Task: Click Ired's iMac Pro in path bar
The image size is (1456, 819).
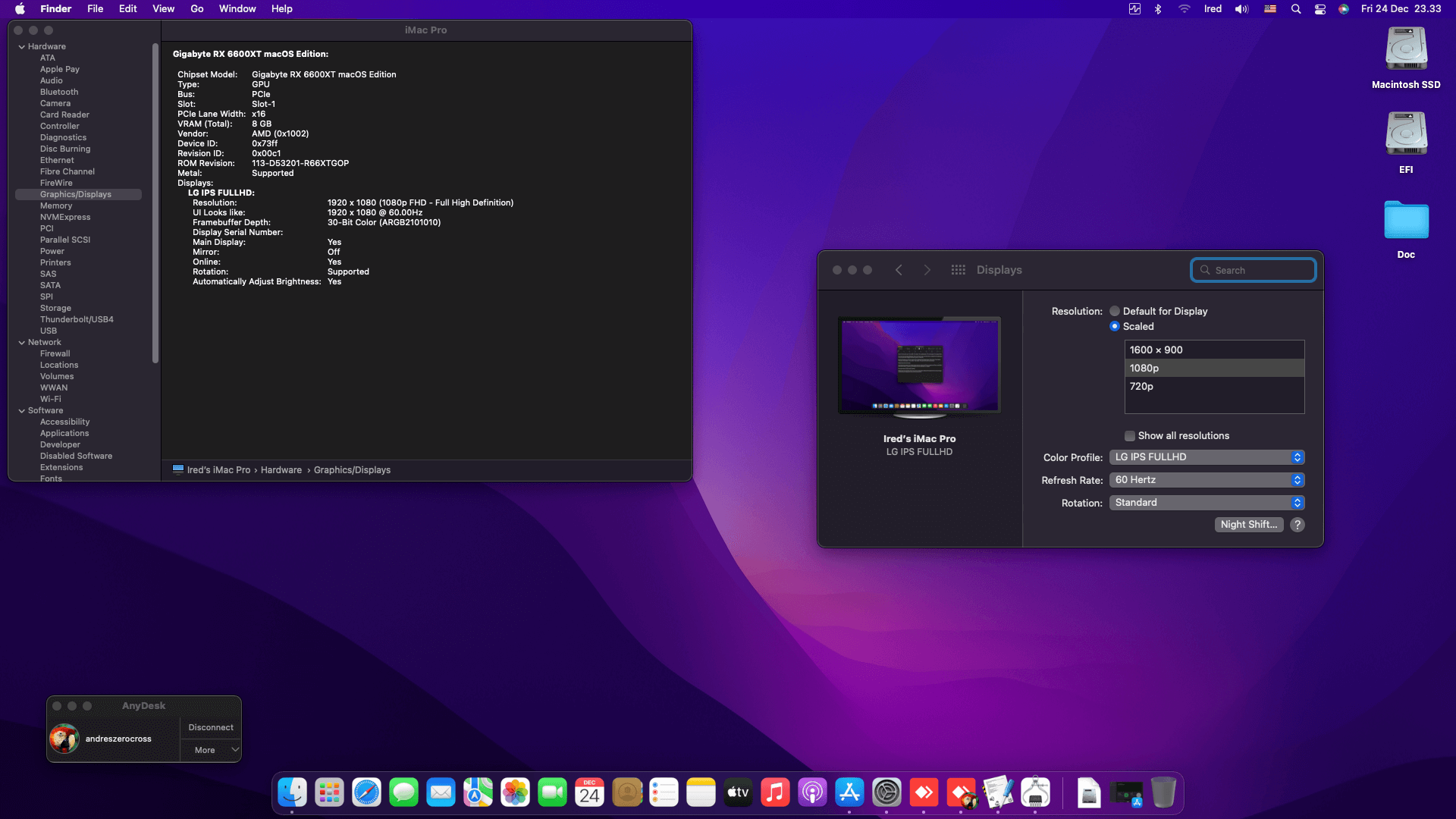Action: [212, 470]
